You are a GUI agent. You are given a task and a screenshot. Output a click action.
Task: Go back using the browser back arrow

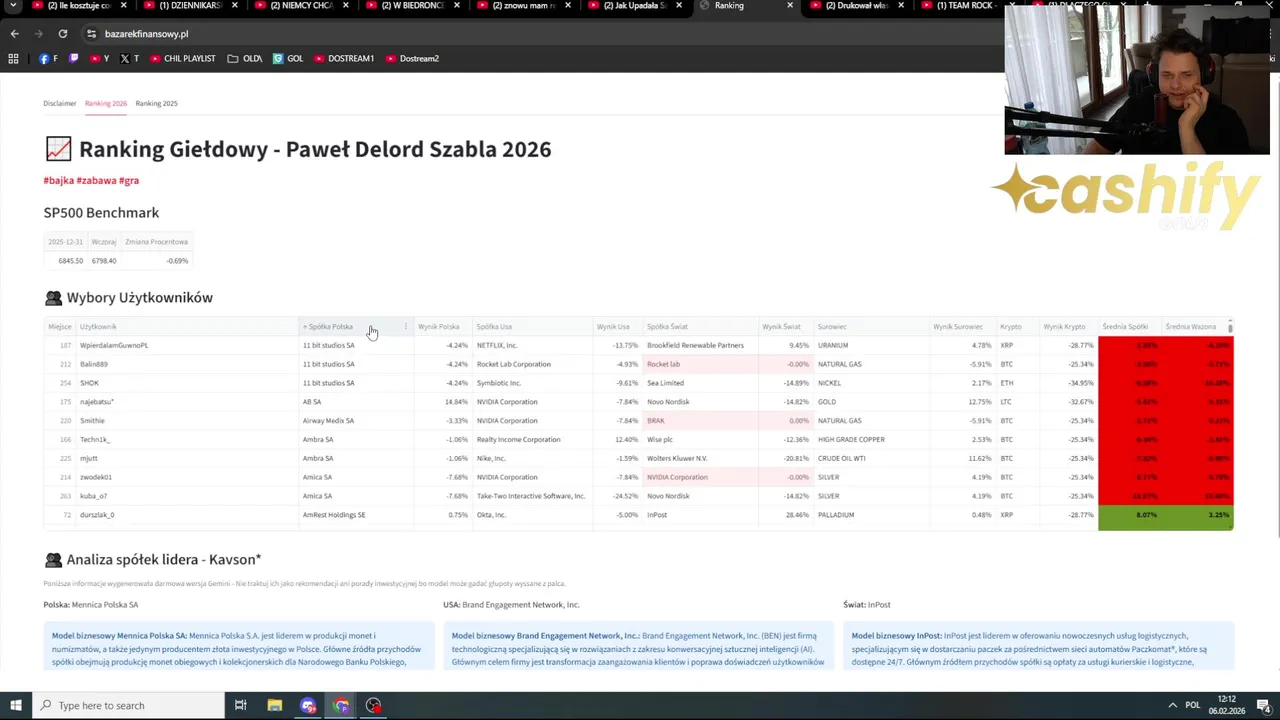(x=14, y=34)
